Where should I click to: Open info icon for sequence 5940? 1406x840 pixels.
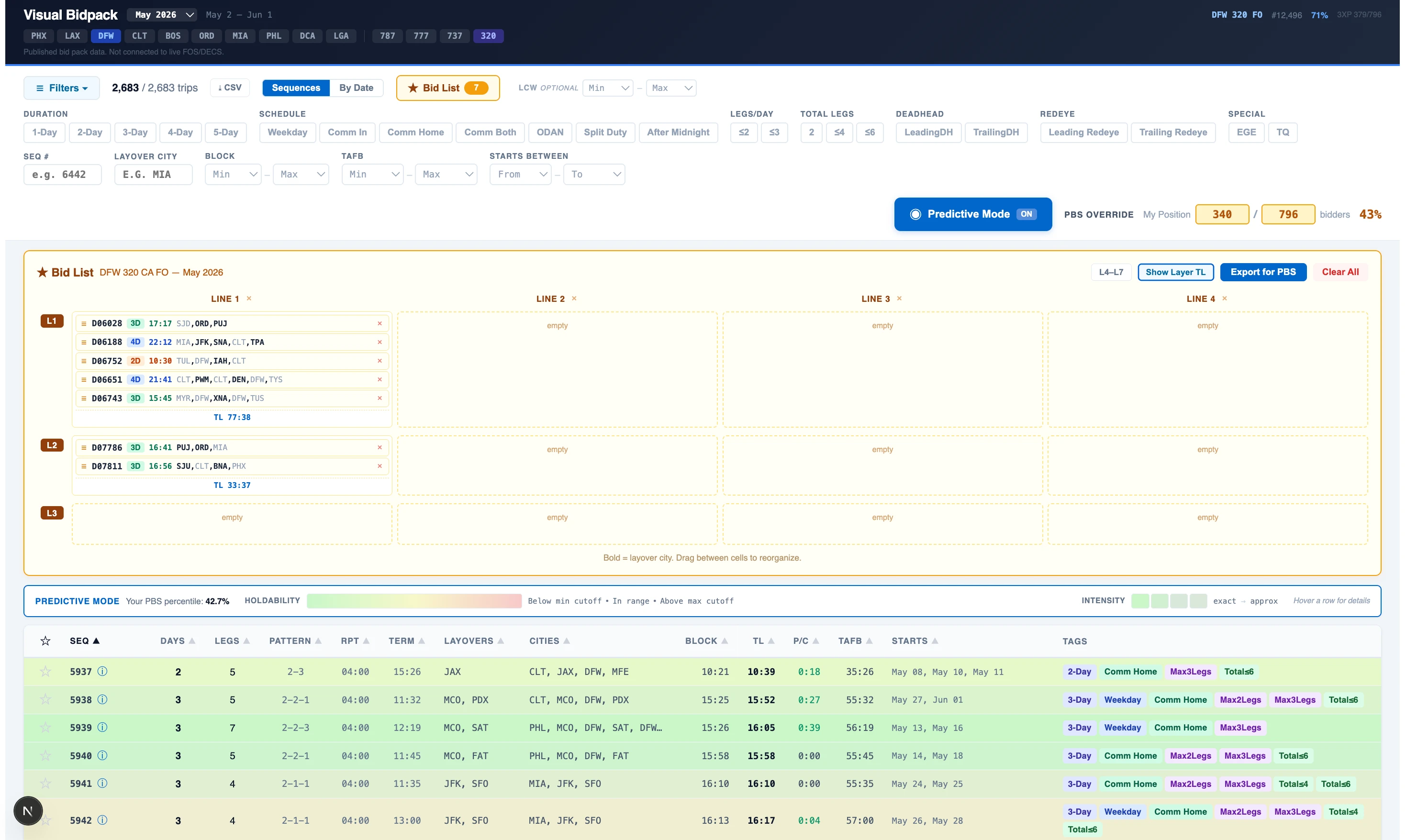click(102, 756)
